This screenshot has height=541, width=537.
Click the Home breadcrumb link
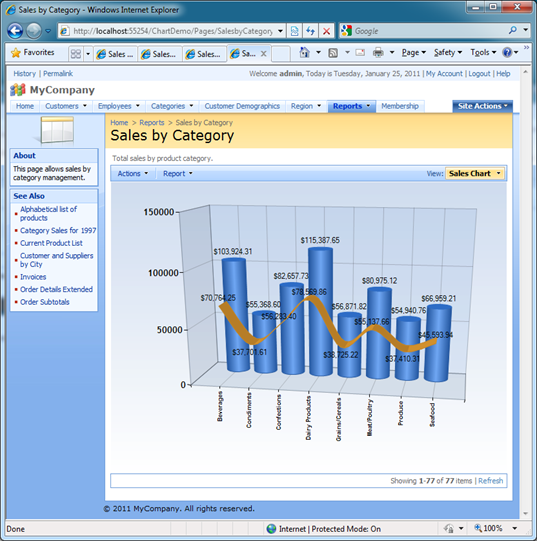119,122
